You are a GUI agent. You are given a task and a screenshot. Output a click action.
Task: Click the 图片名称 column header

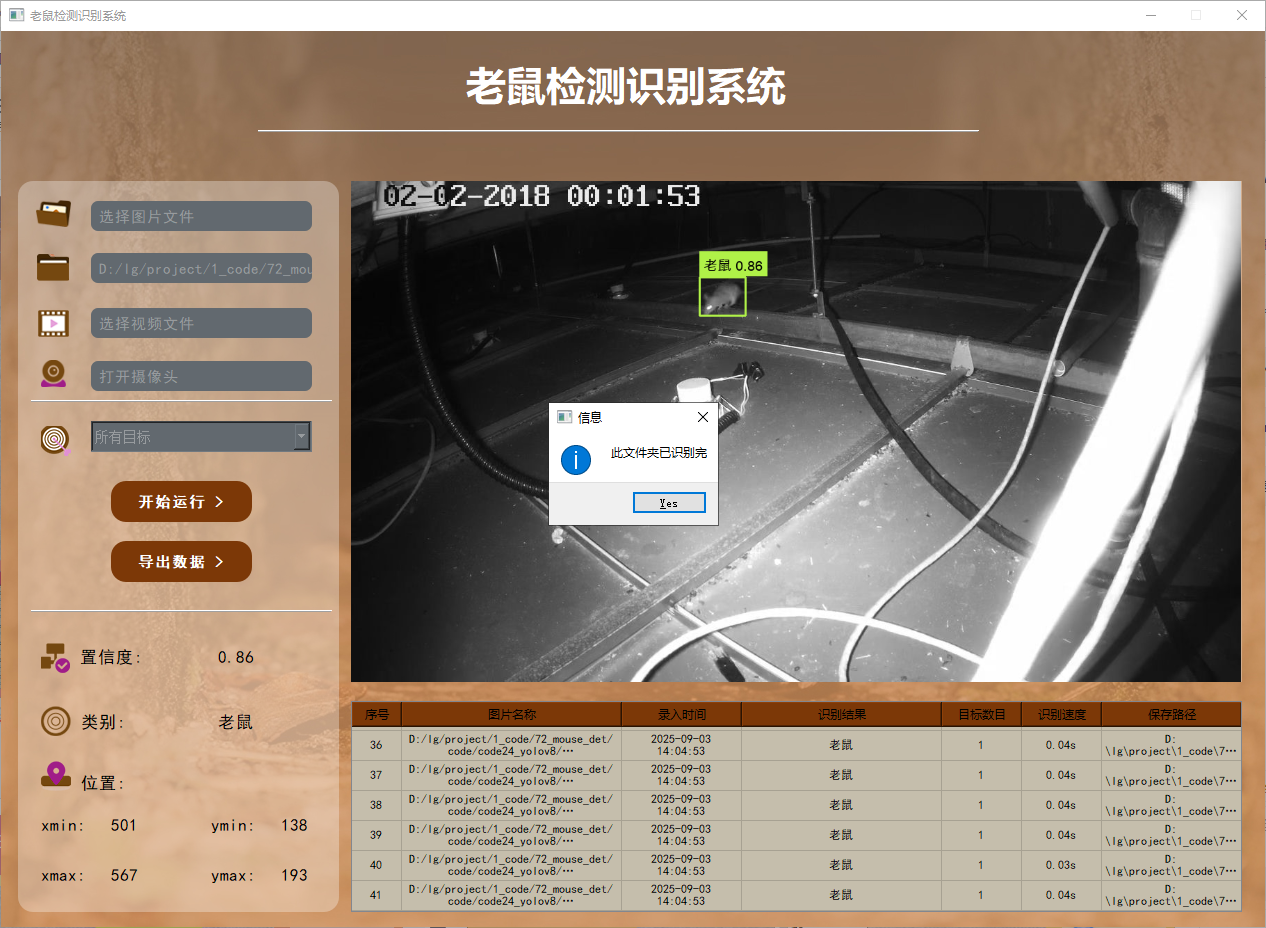[x=511, y=714]
